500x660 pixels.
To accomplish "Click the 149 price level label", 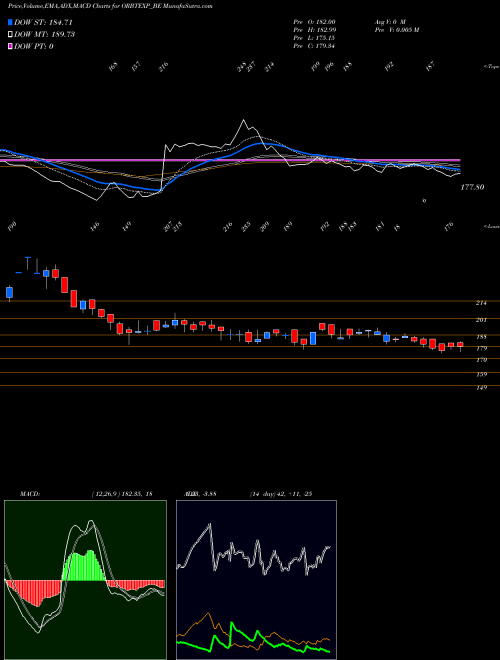I will coord(481,387).
